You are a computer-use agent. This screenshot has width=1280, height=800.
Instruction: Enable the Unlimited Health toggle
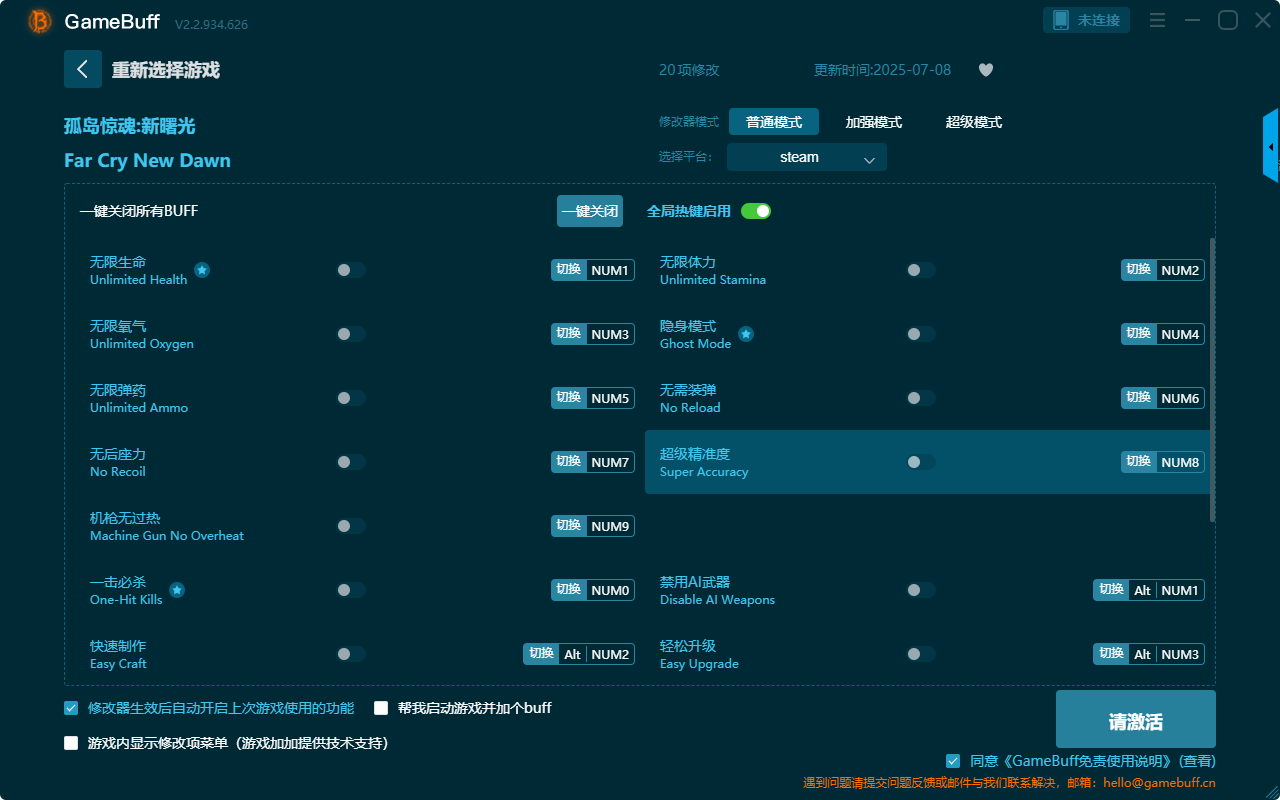351,270
